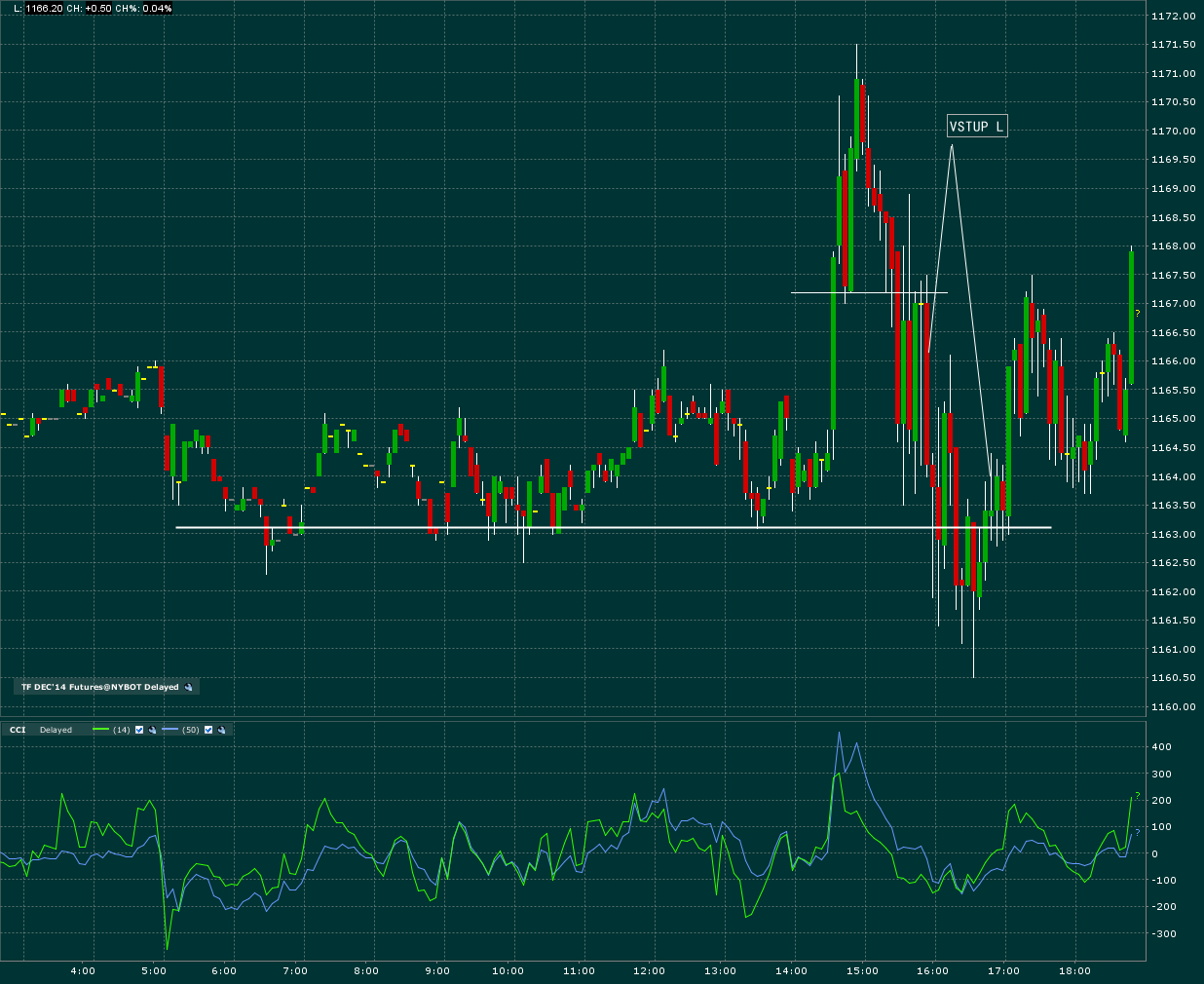1204x984 pixels.
Task: Click the 1160.50 price axis label
Action: [x=1173, y=678]
